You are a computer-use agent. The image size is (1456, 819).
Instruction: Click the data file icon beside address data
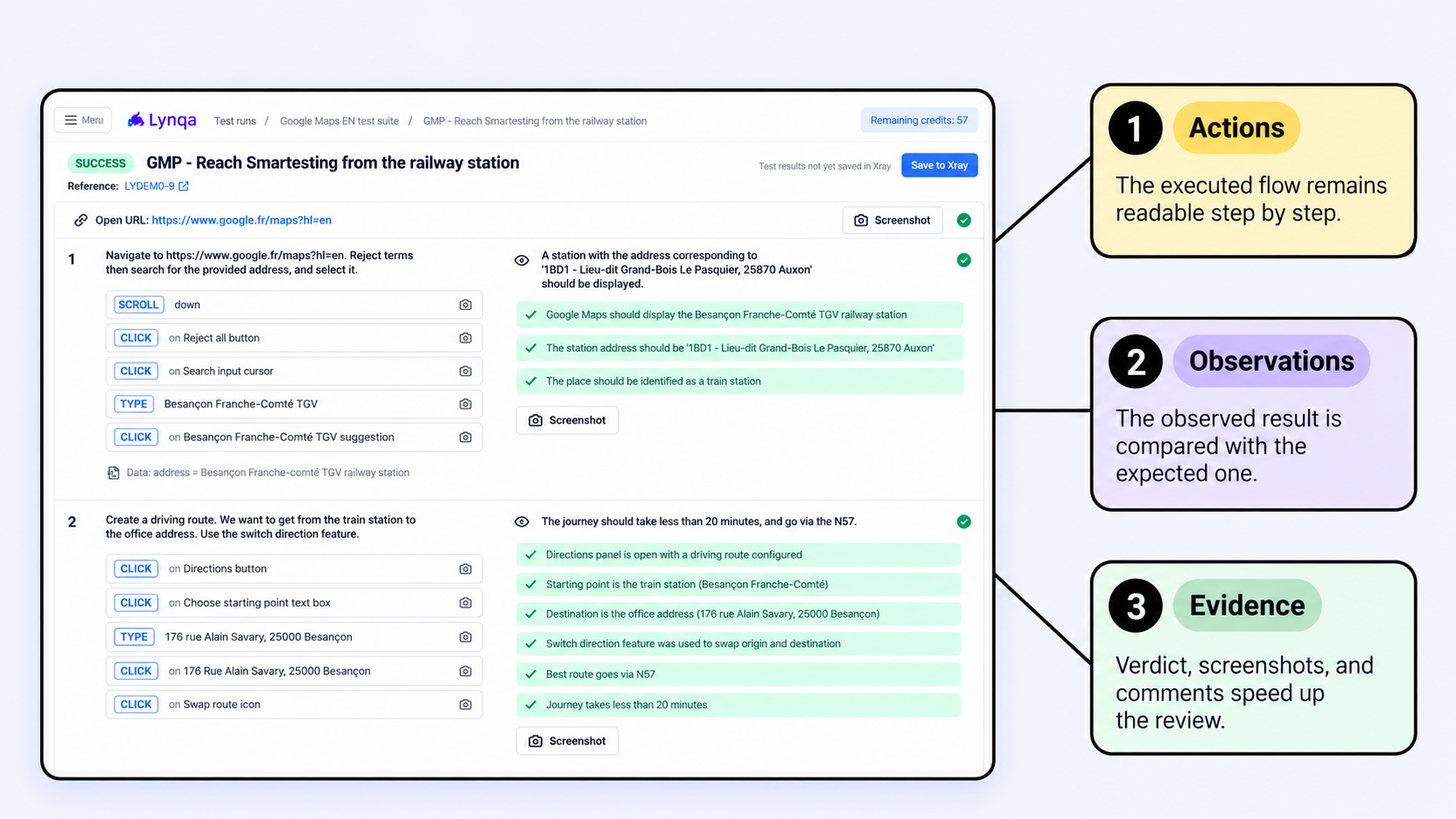[x=113, y=473]
